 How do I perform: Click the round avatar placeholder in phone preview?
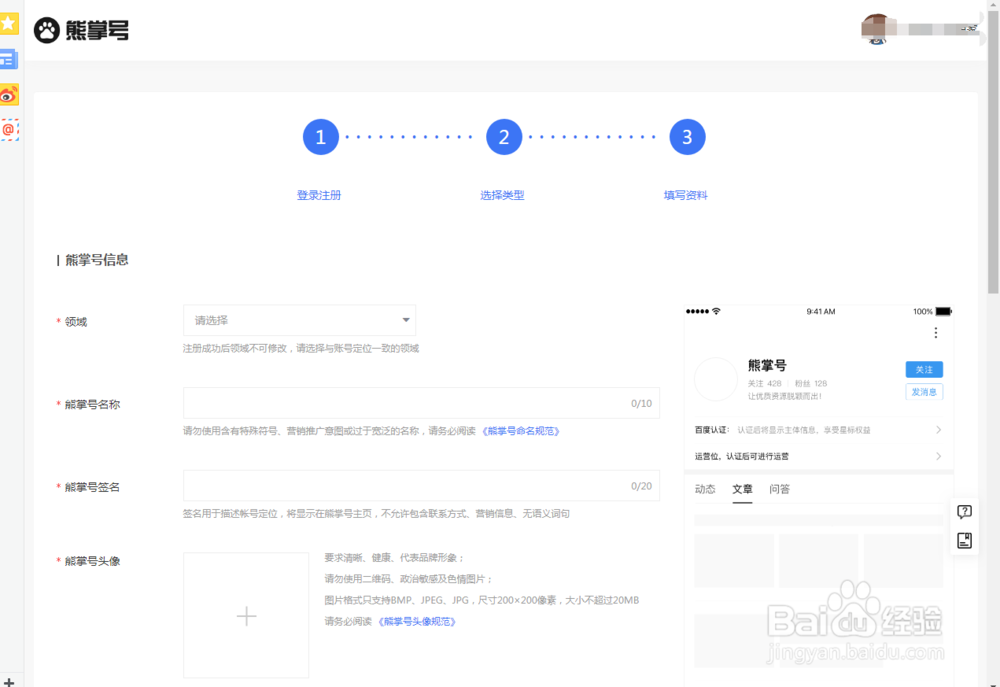pos(716,379)
